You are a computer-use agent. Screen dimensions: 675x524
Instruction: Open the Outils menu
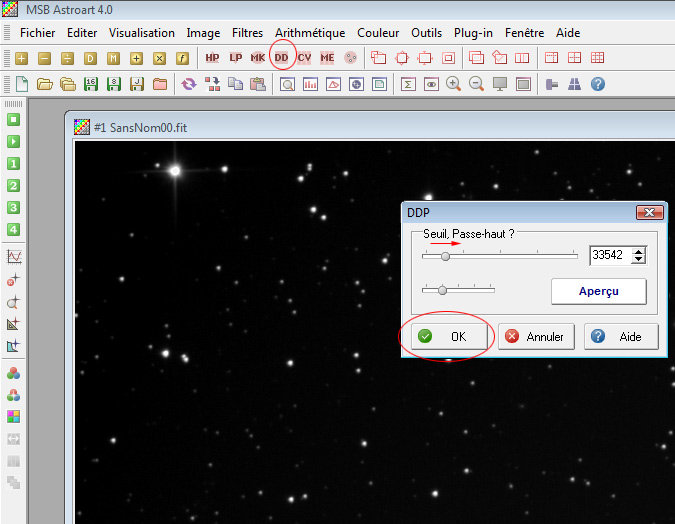pyautogui.click(x=426, y=33)
